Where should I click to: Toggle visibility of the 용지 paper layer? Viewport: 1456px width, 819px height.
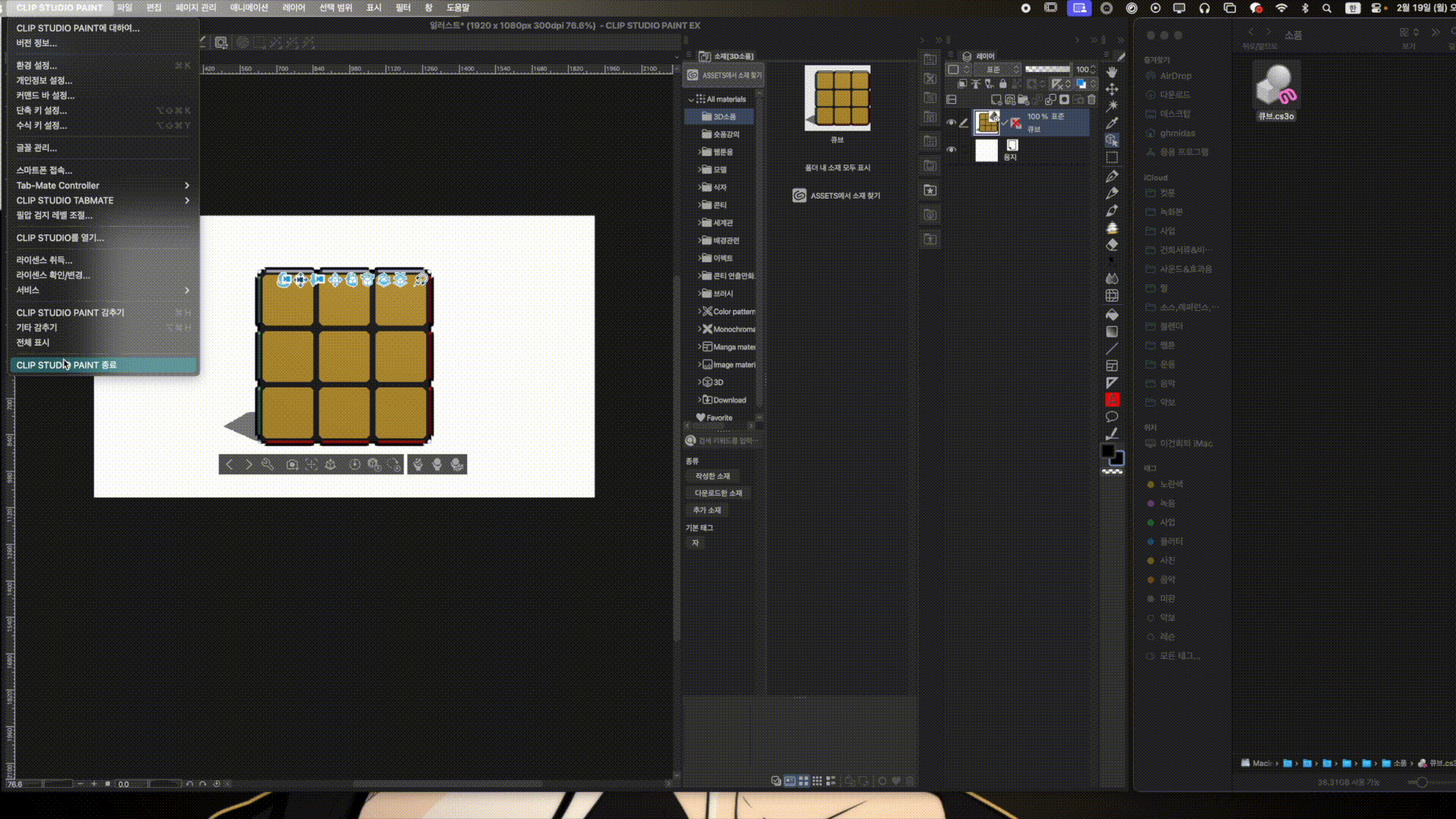click(x=951, y=150)
